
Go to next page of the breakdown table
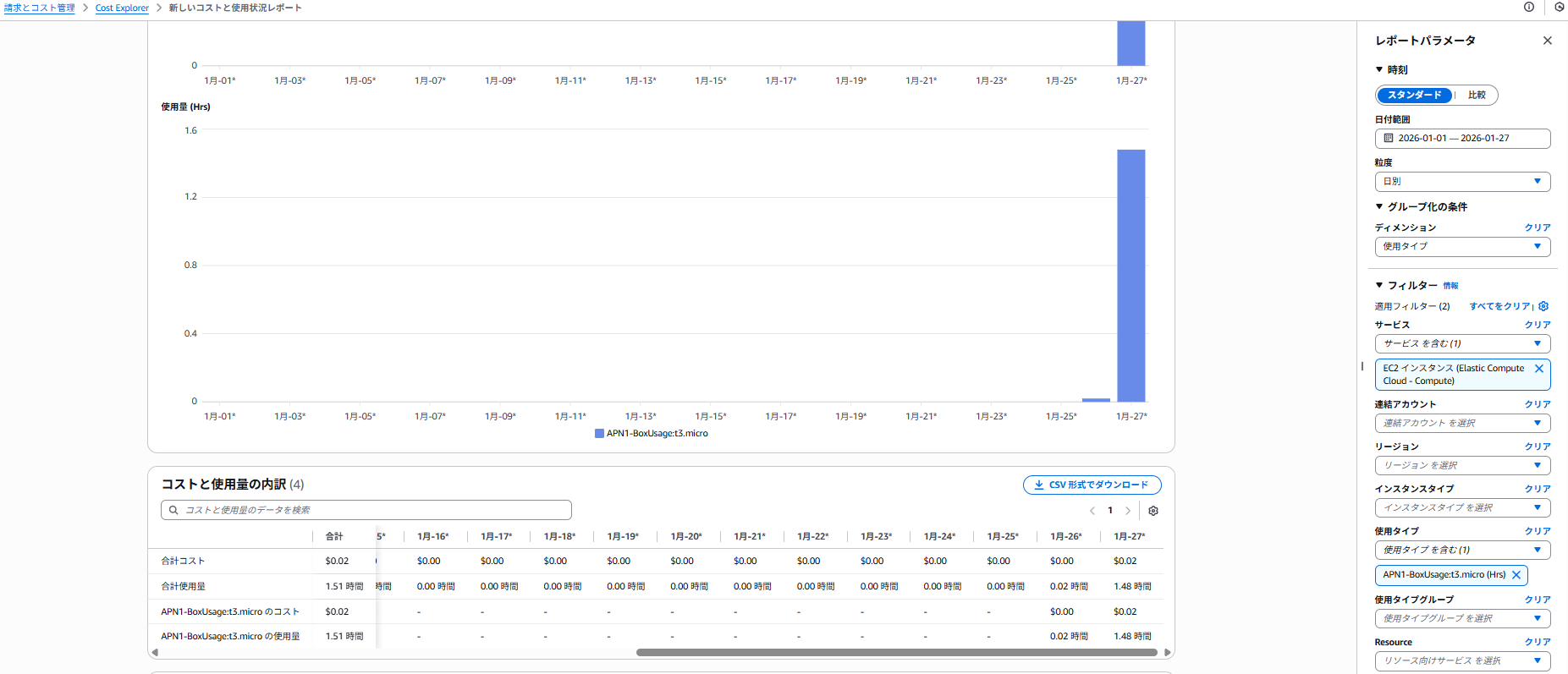point(1127,511)
